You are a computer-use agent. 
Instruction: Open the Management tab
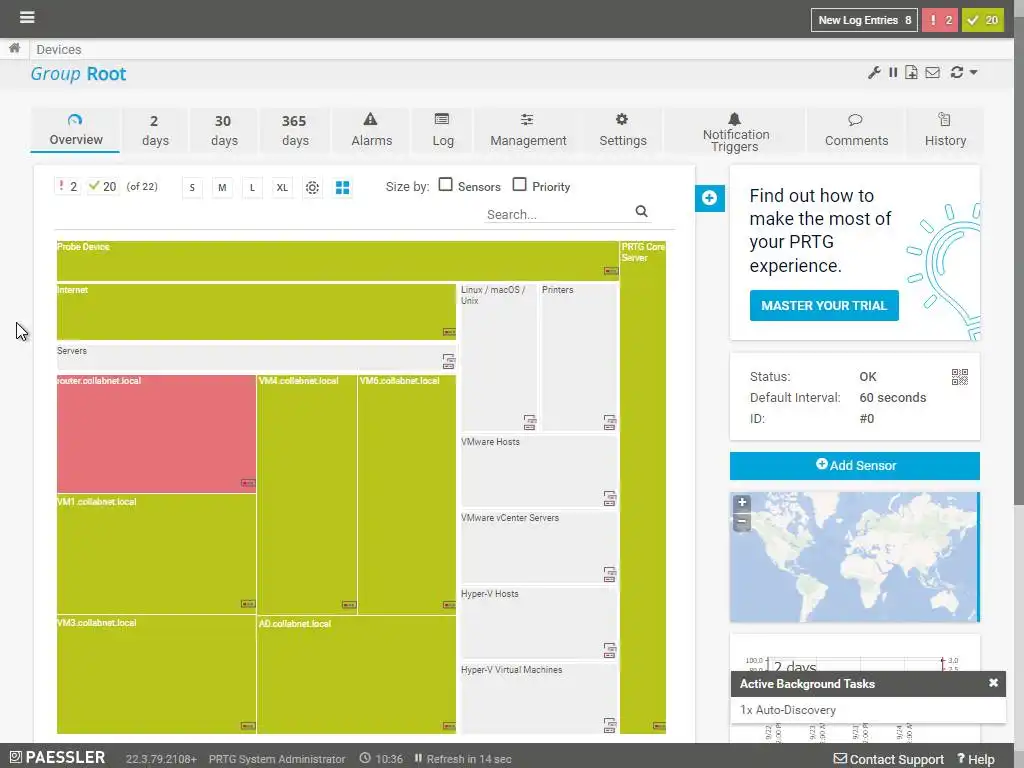(x=528, y=131)
